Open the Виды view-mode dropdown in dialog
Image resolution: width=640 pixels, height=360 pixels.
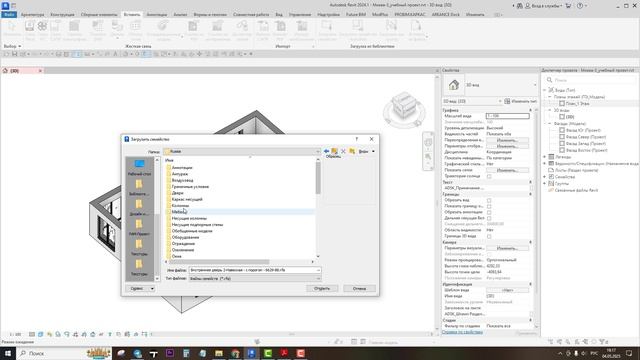tap(367, 151)
